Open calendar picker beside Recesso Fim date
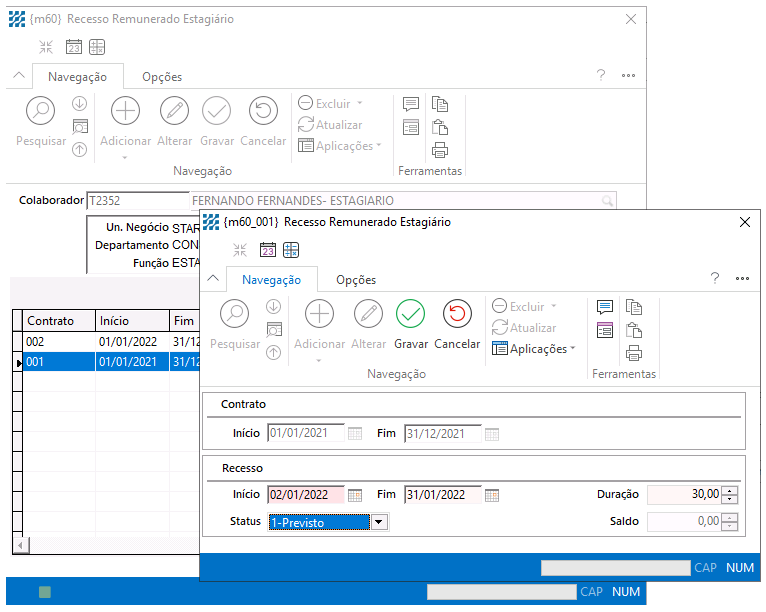Screen dimensions: 766x612 click(x=492, y=495)
